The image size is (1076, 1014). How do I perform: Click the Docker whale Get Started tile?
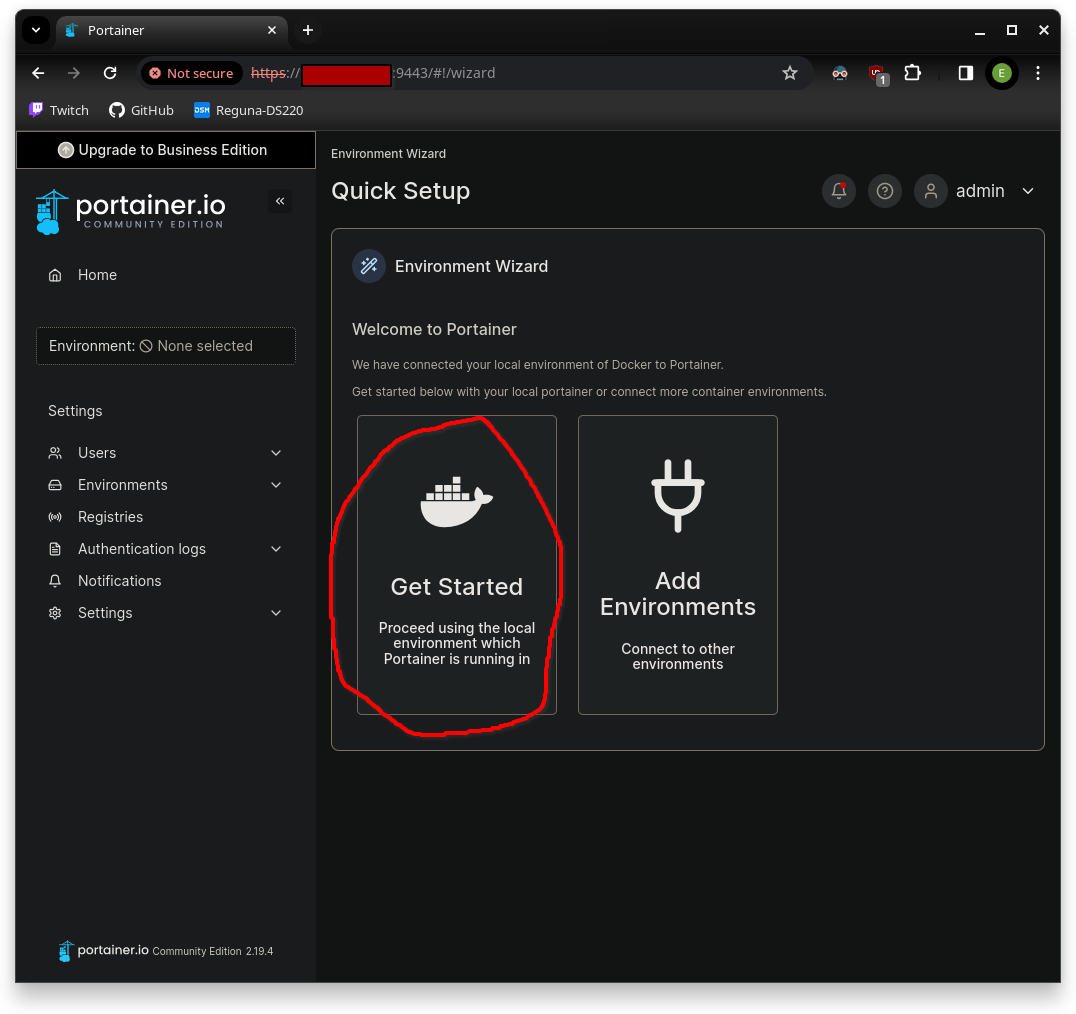point(457,564)
